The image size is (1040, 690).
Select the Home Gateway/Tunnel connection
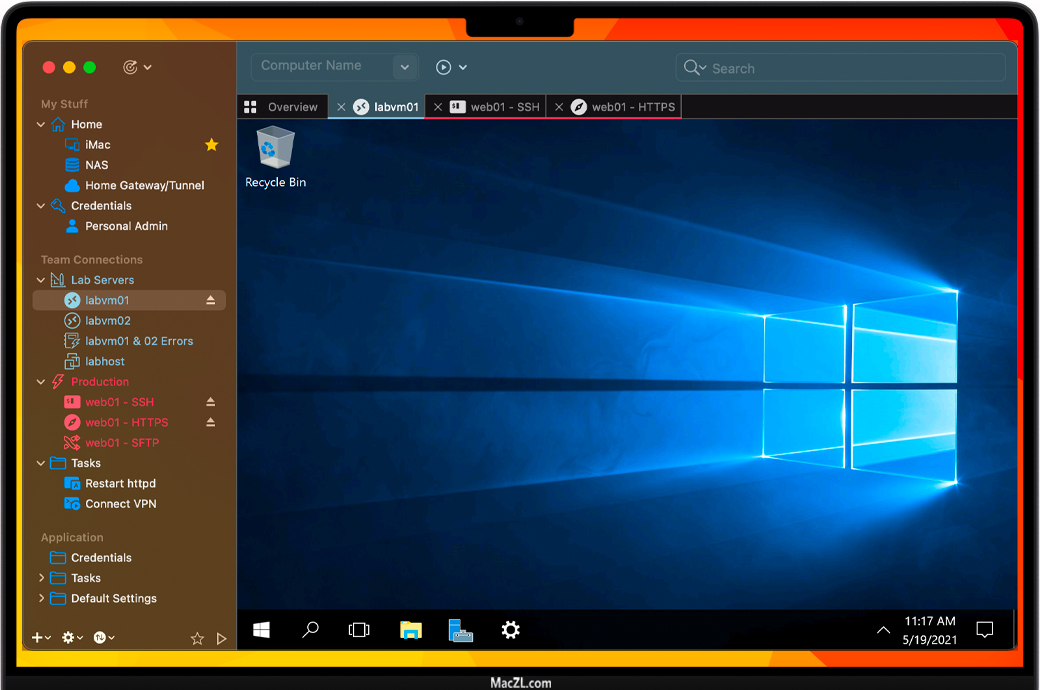(144, 185)
